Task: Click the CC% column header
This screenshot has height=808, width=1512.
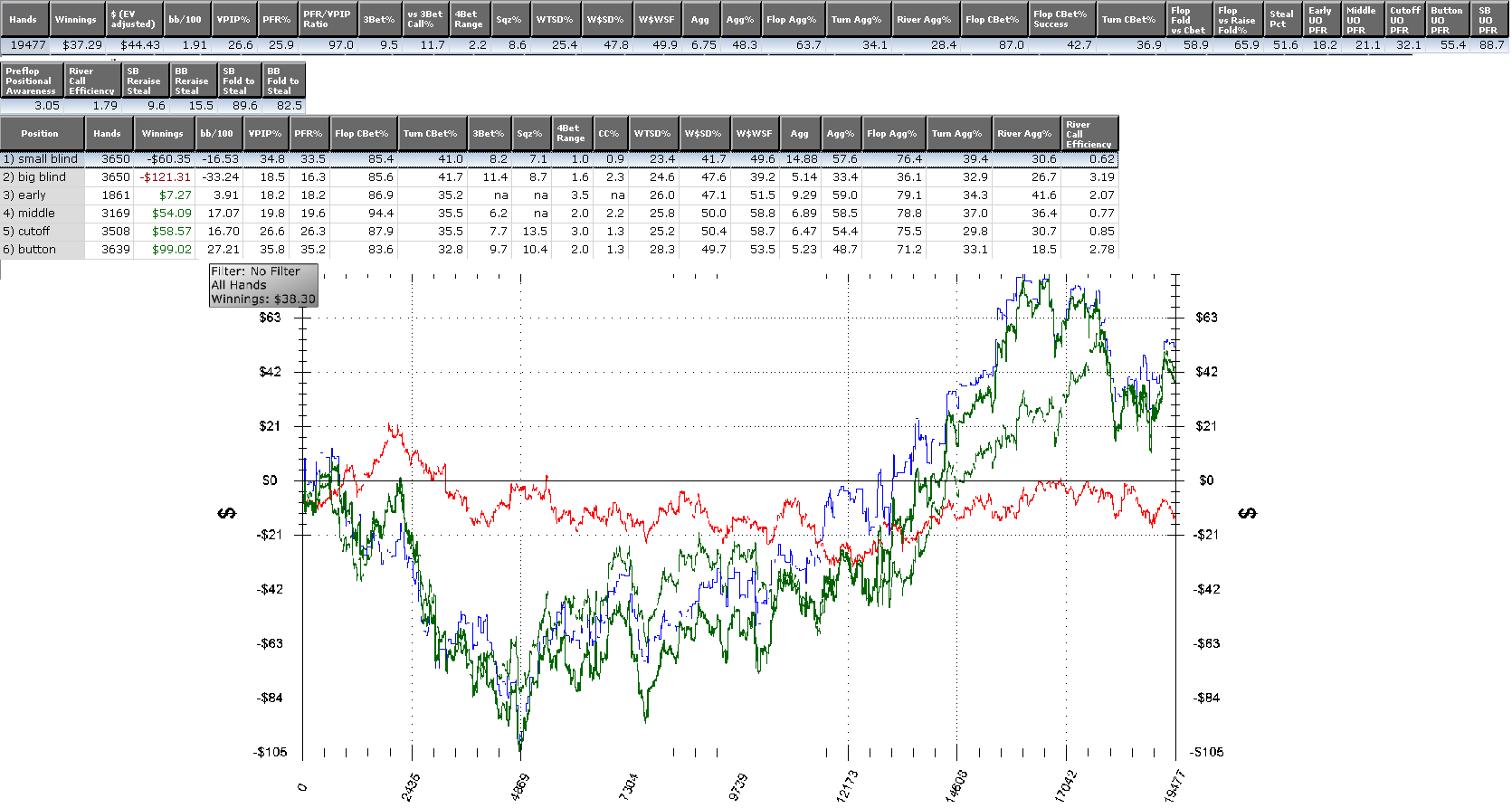Action: 610,133
